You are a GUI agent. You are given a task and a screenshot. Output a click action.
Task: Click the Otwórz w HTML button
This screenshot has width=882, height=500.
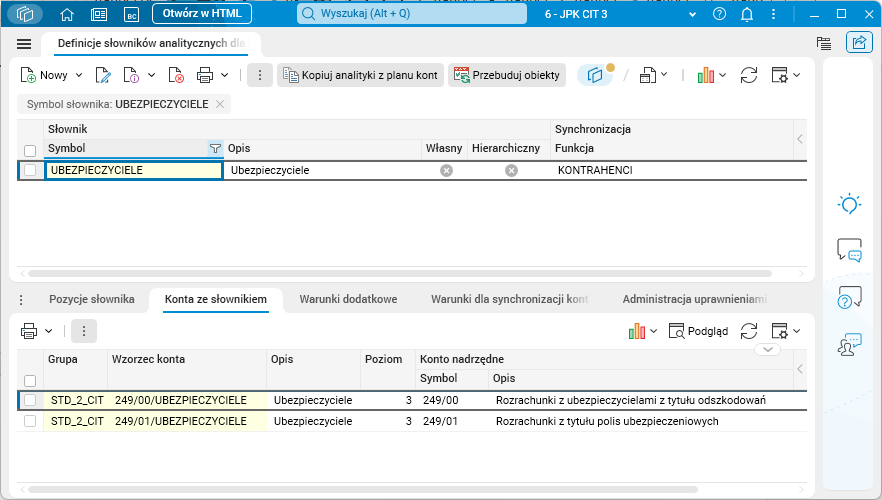click(202, 13)
